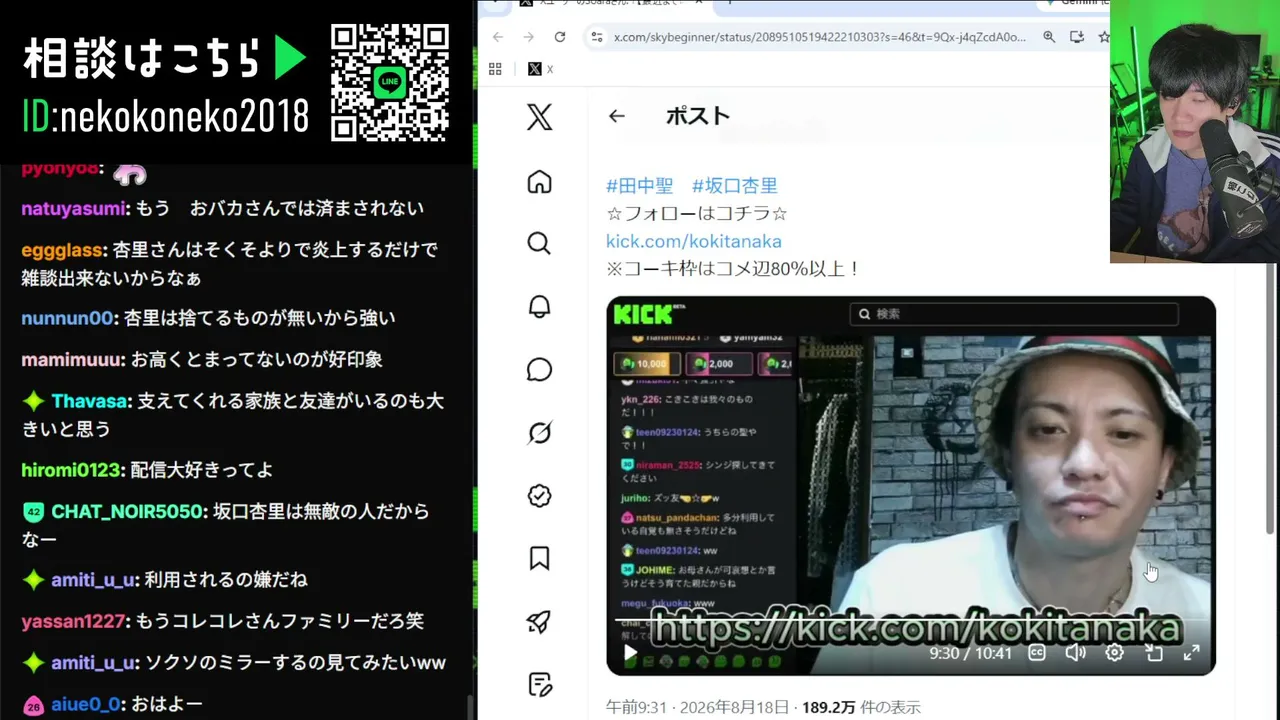Open the apps grid in the bookmarks bar
The width and height of the screenshot is (1280, 720).
coord(495,69)
